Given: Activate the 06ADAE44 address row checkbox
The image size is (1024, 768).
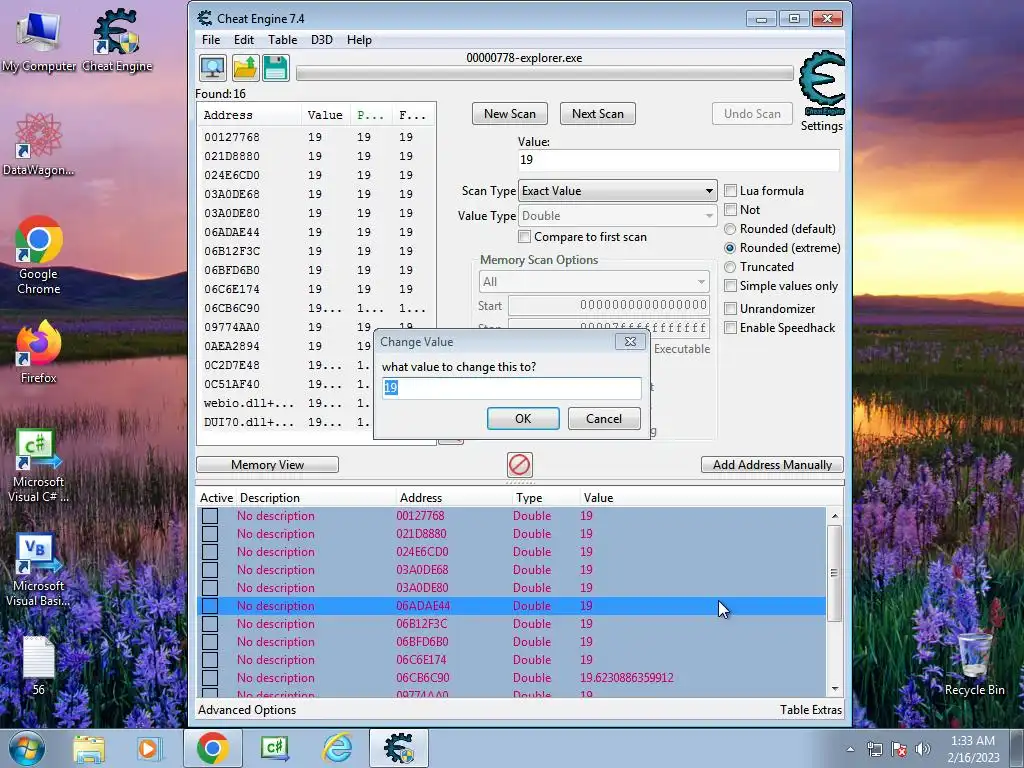Looking at the screenshot, I should 210,606.
